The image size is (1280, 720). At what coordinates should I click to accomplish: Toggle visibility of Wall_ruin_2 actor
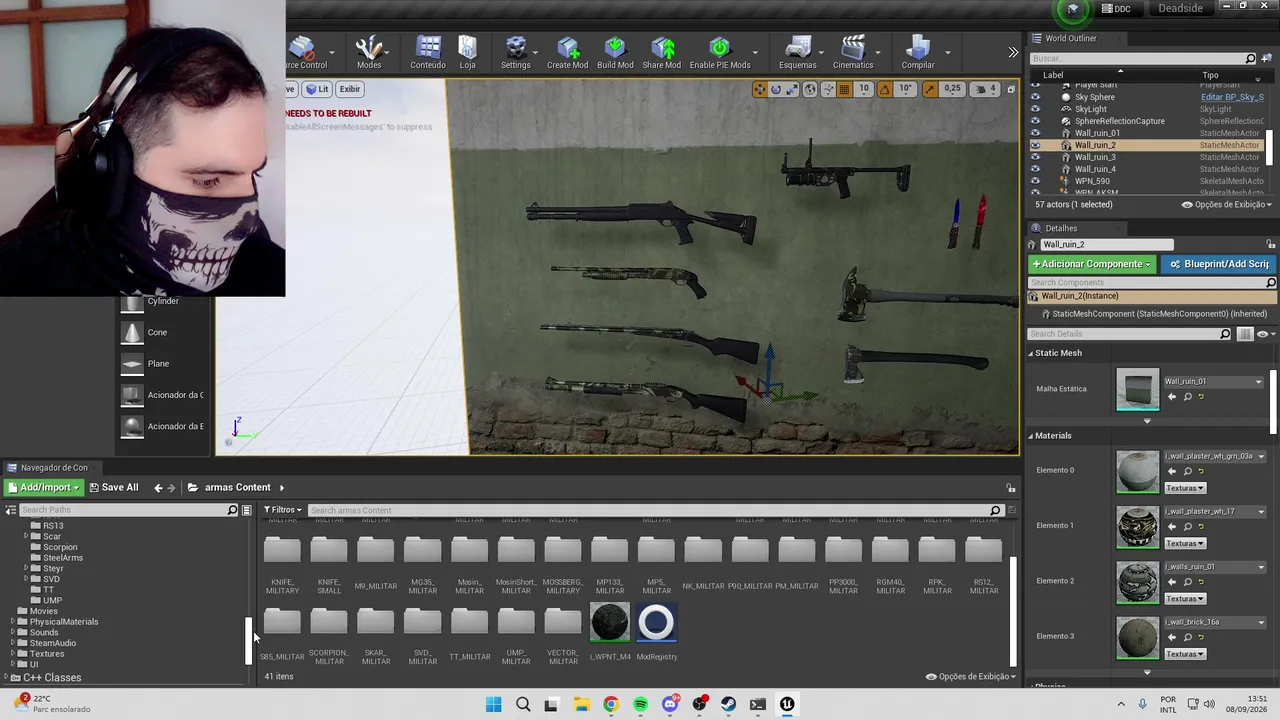(x=1035, y=145)
